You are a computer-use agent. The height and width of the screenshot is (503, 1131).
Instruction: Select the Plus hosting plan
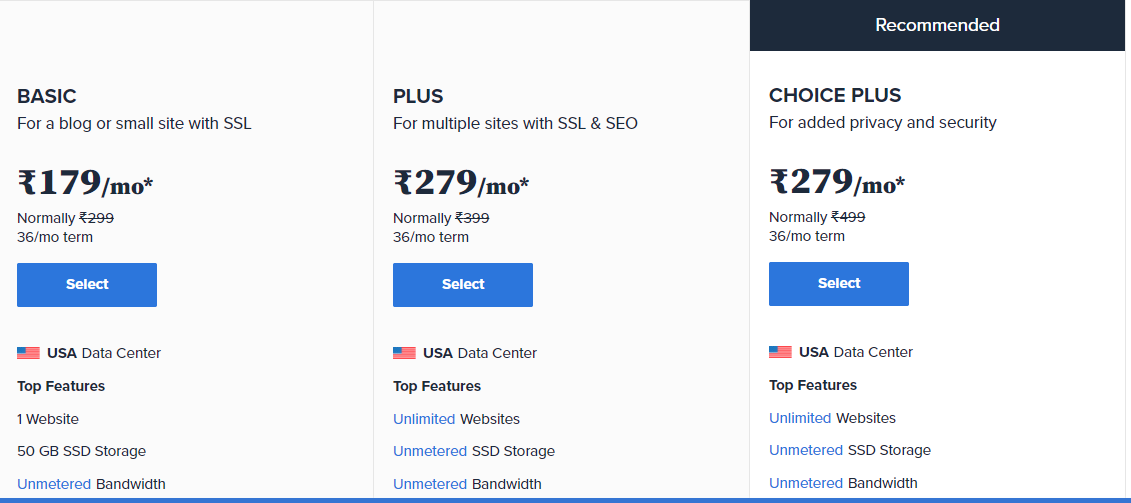[x=463, y=285]
